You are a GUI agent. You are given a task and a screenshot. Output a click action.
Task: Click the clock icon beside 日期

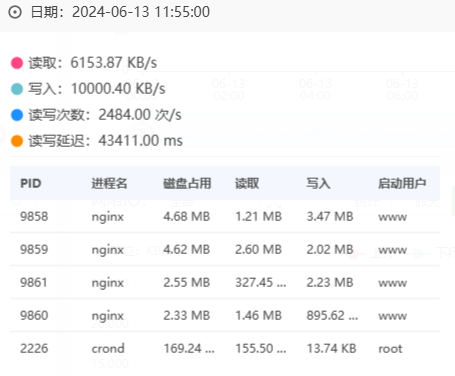pos(15,12)
